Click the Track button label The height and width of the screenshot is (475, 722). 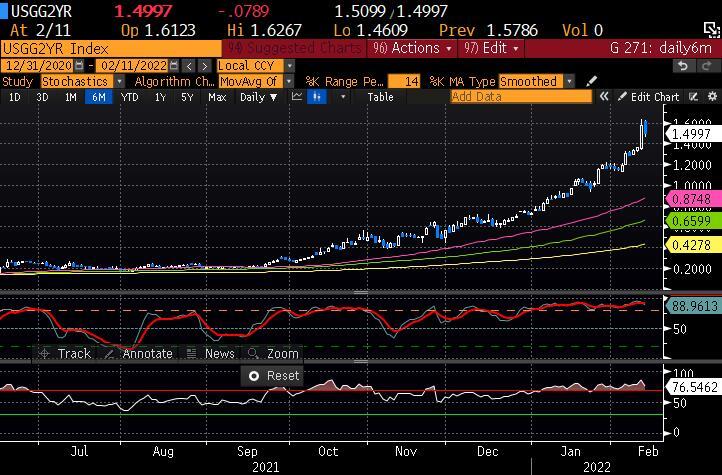pos(74,353)
